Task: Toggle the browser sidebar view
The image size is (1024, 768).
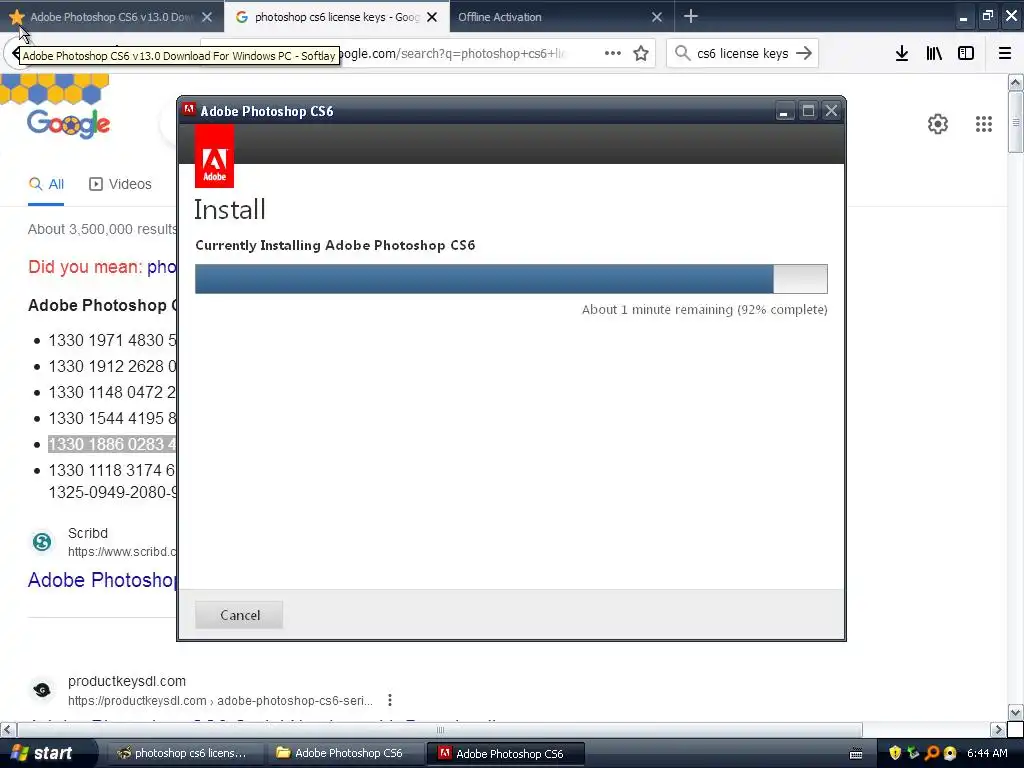Action: click(x=966, y=53)
